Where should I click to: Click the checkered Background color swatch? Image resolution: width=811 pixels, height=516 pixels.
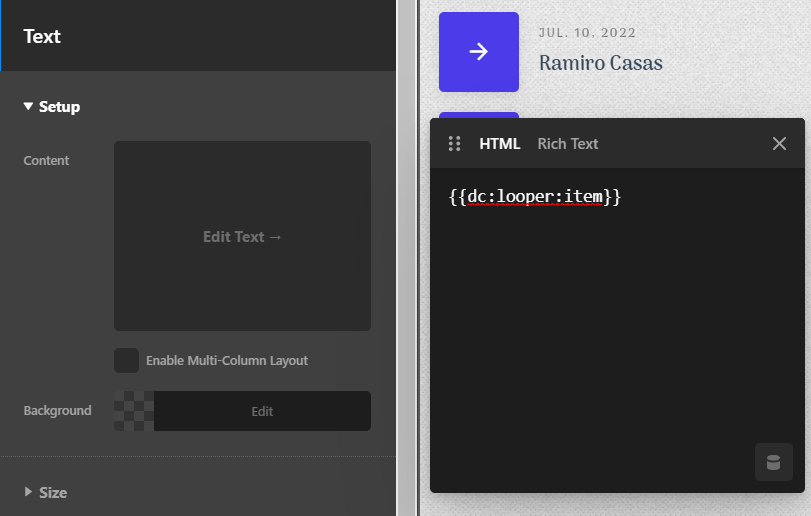pos(134,411)
